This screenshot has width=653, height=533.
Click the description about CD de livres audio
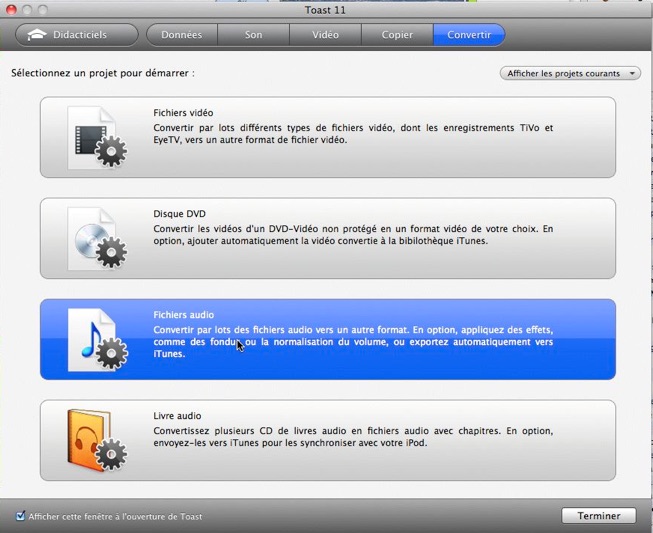(353, 437)
